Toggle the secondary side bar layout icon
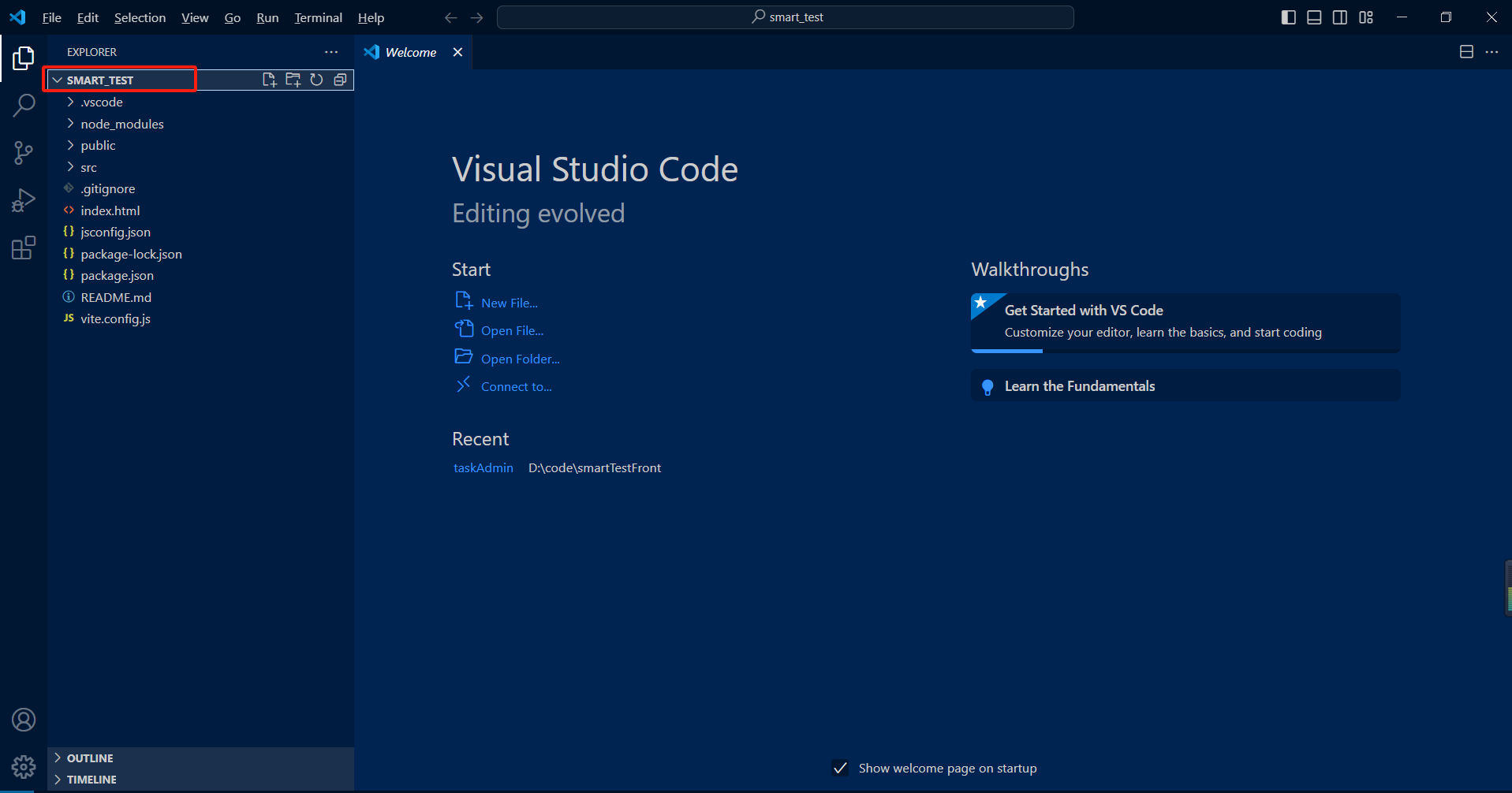Screen dimensions: 1512x793 (1340, 17)
